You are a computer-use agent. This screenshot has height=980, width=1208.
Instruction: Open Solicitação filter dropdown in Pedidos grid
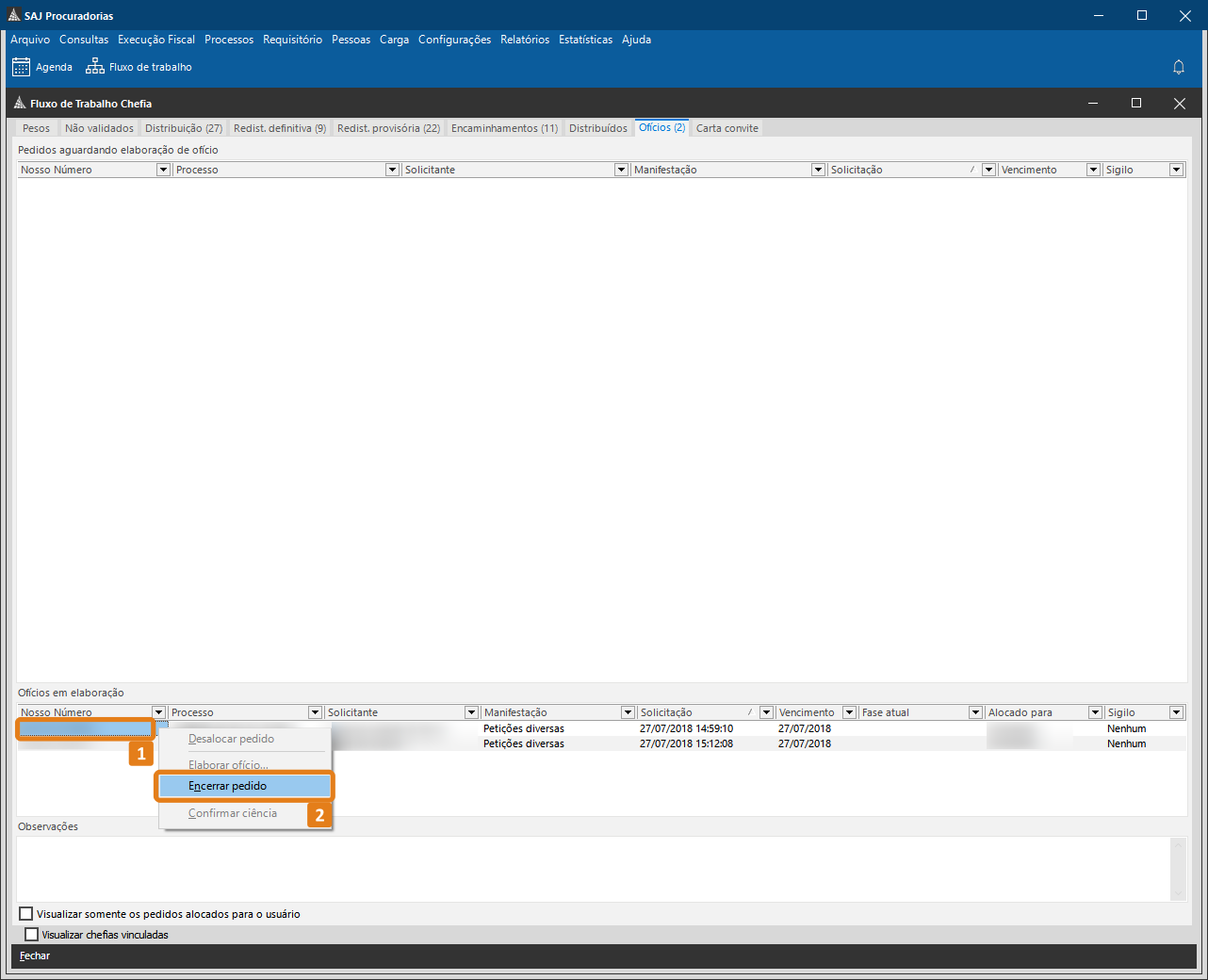(x=988, y=170)
